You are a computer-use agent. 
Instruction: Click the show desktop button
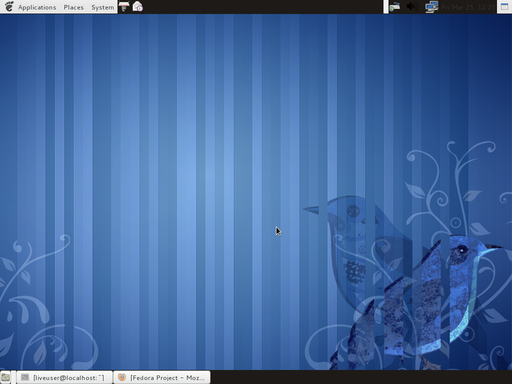click(5, 377)
